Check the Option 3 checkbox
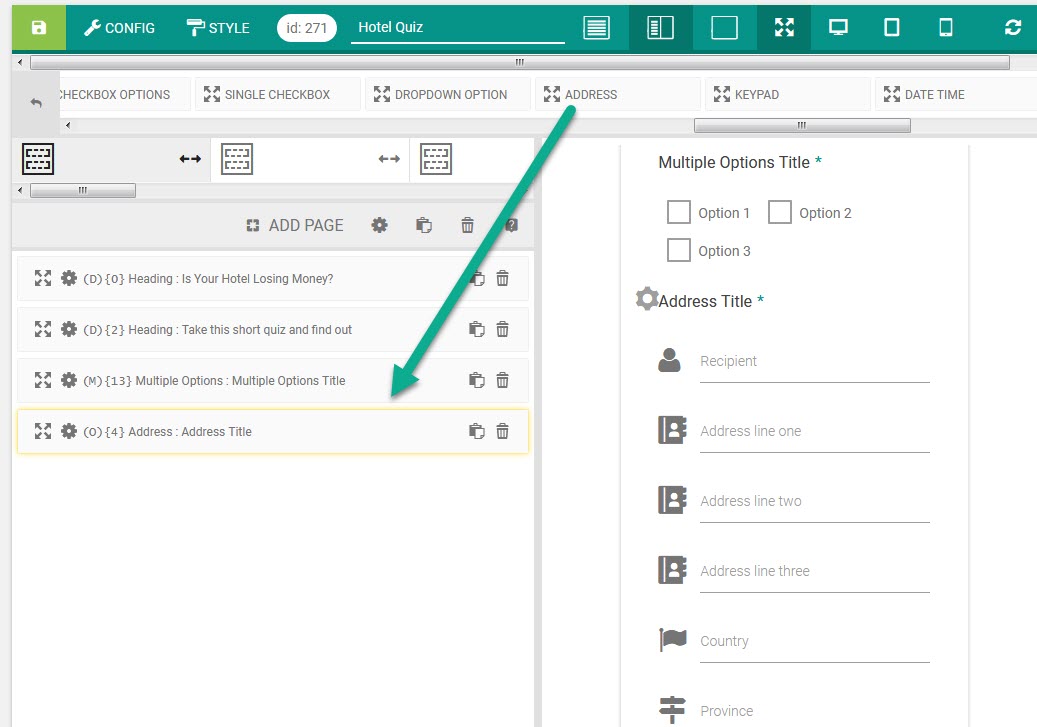 [679, 250]
